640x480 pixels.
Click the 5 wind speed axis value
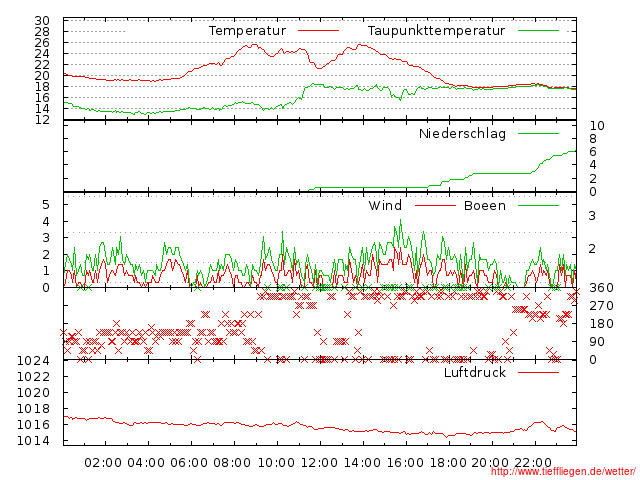46,204
